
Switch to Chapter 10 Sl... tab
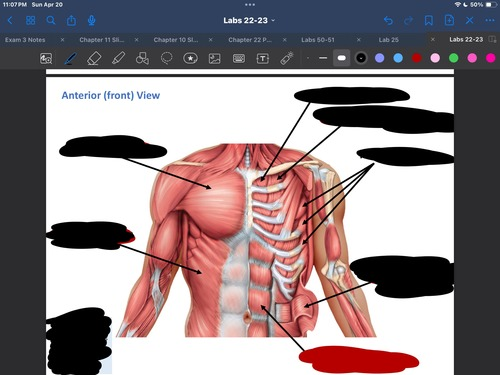176,40
